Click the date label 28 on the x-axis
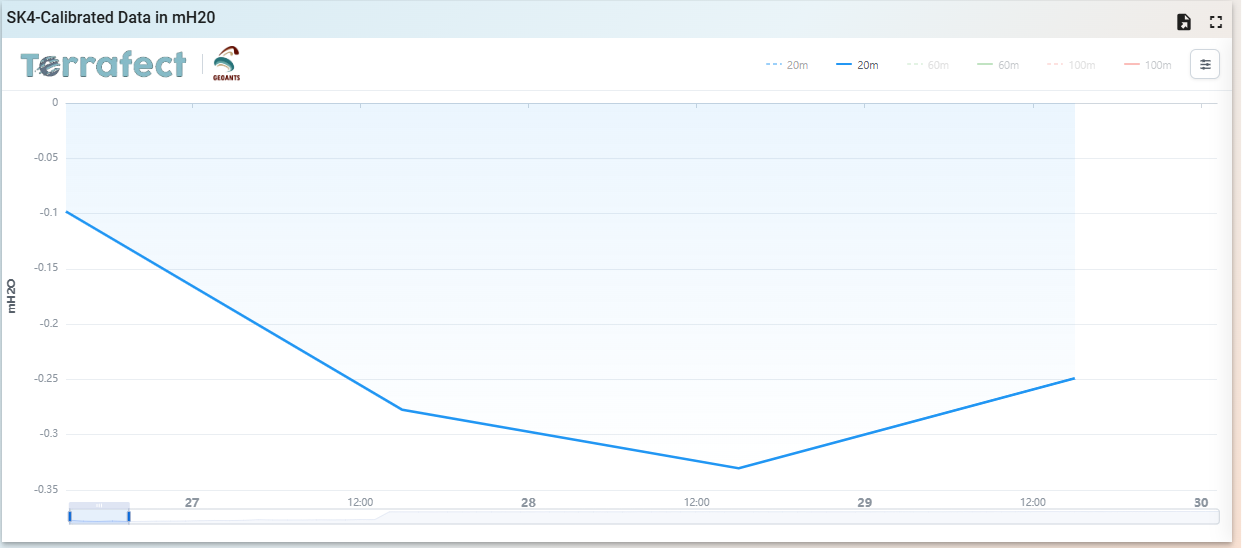This screenshot has width=1242, height=548. (x=528, y=502)
